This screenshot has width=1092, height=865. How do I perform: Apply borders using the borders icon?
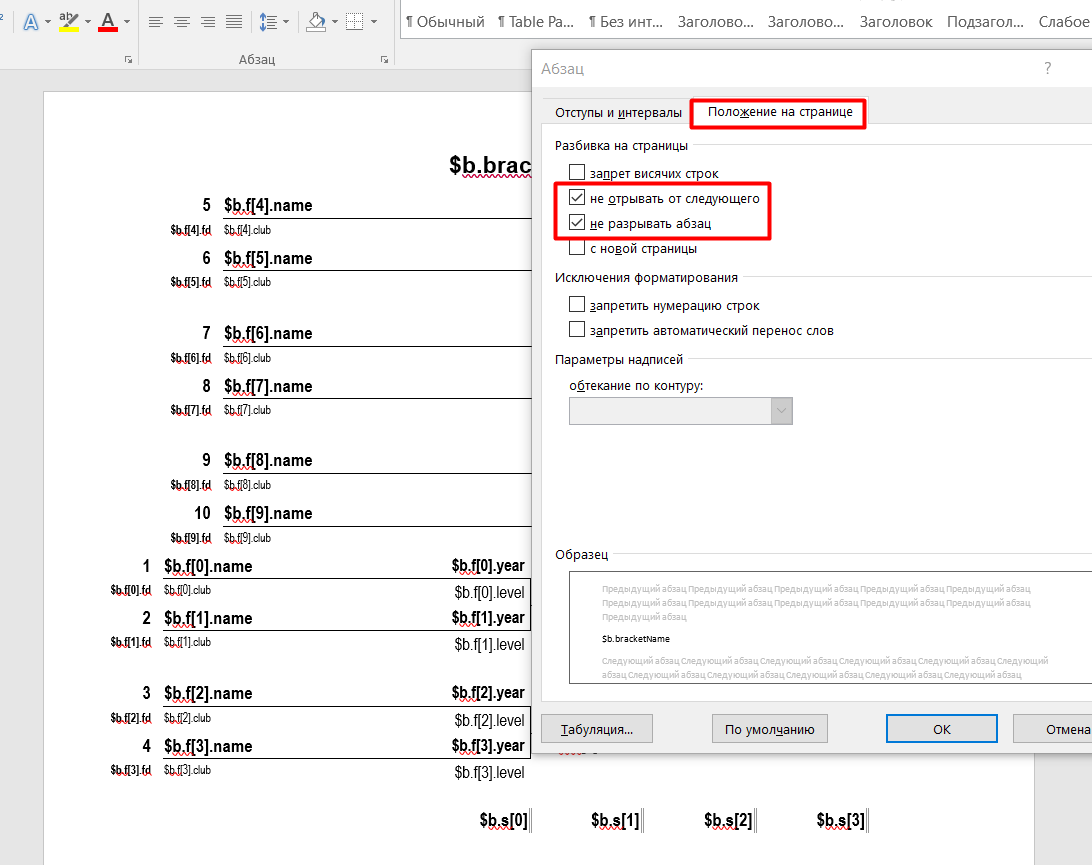click(x=354, y=22)
